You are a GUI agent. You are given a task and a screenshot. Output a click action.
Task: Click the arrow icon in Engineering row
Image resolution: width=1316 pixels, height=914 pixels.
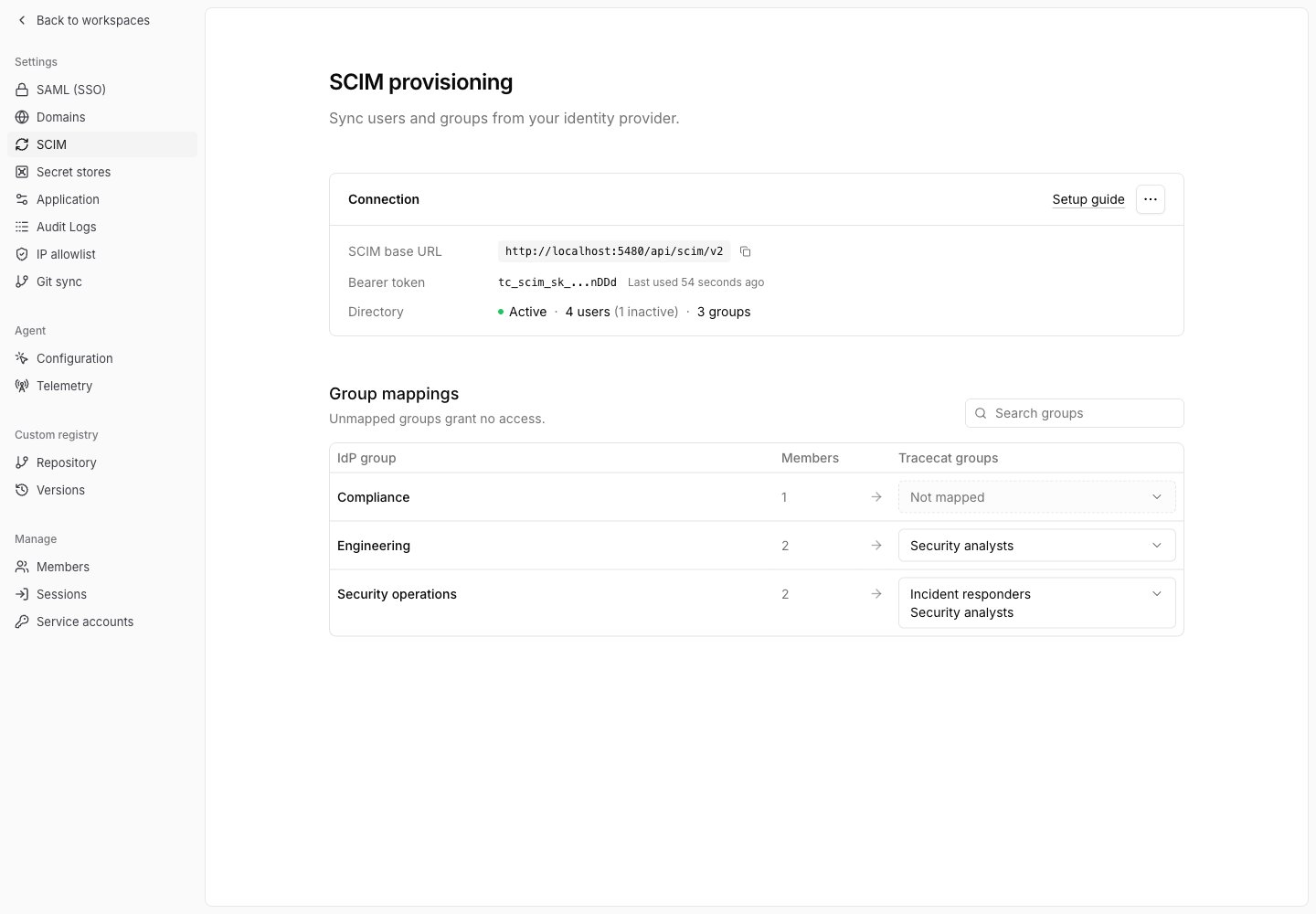tap(876, 546)
